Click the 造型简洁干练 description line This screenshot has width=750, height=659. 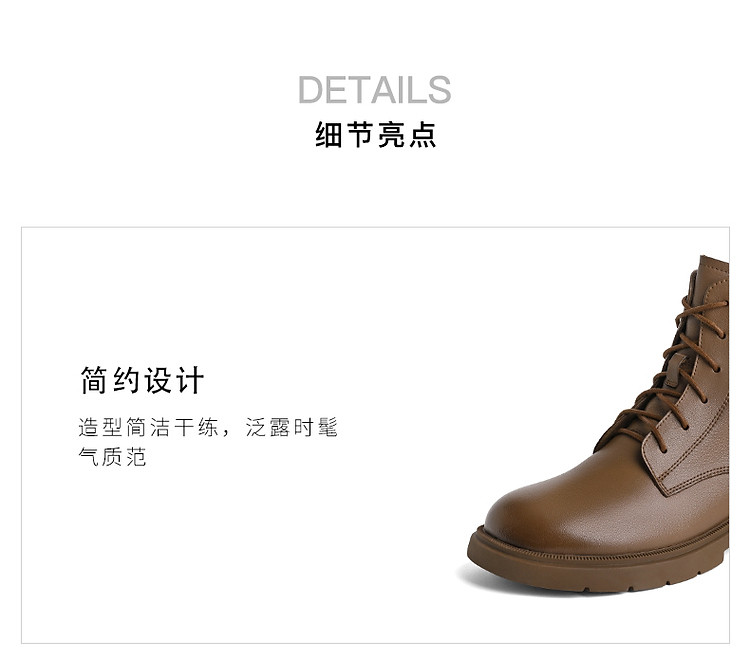point(208,427)
